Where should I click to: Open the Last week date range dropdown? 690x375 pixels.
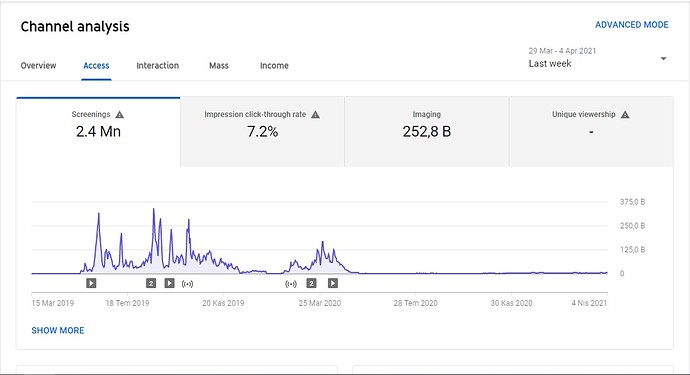598,58
